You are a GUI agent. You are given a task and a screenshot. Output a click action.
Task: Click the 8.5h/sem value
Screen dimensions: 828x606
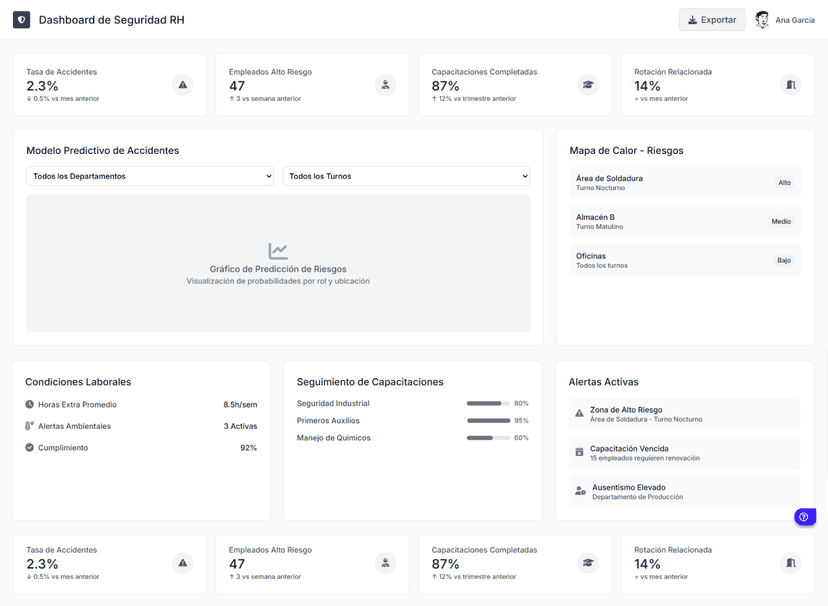[x=240, y=405]
